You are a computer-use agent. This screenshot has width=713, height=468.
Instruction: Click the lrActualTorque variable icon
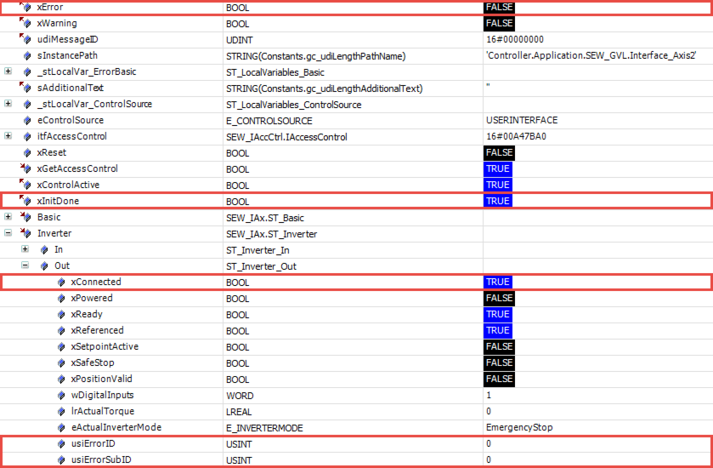click(x=61, y=411)
